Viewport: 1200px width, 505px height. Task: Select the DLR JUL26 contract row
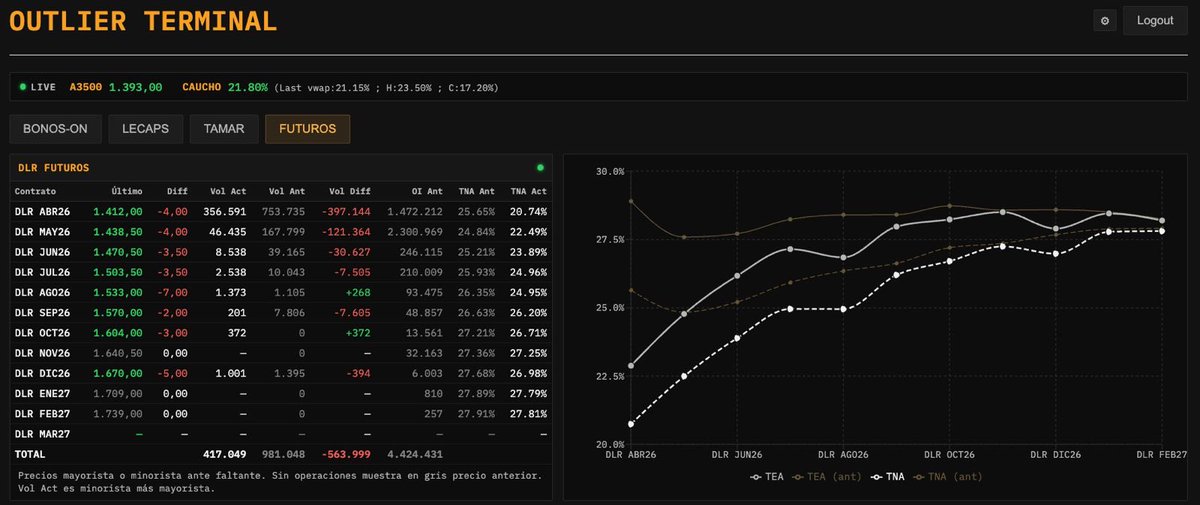coord(281,272)
